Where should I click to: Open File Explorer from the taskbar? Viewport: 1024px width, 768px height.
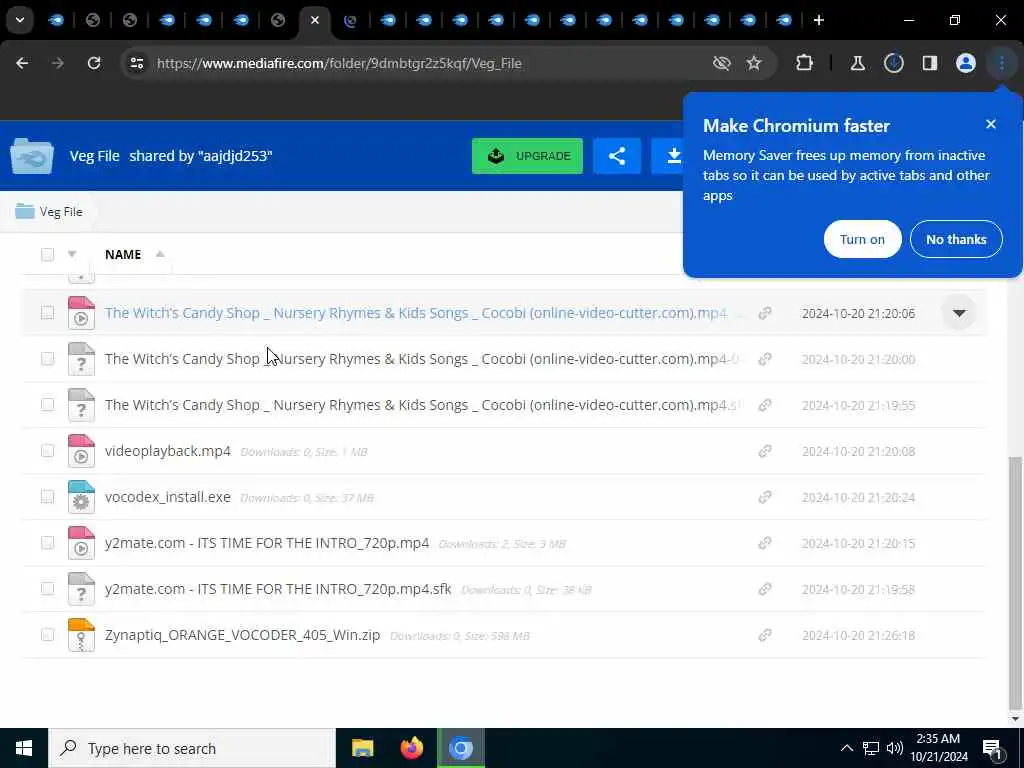(x=362, y=748)
